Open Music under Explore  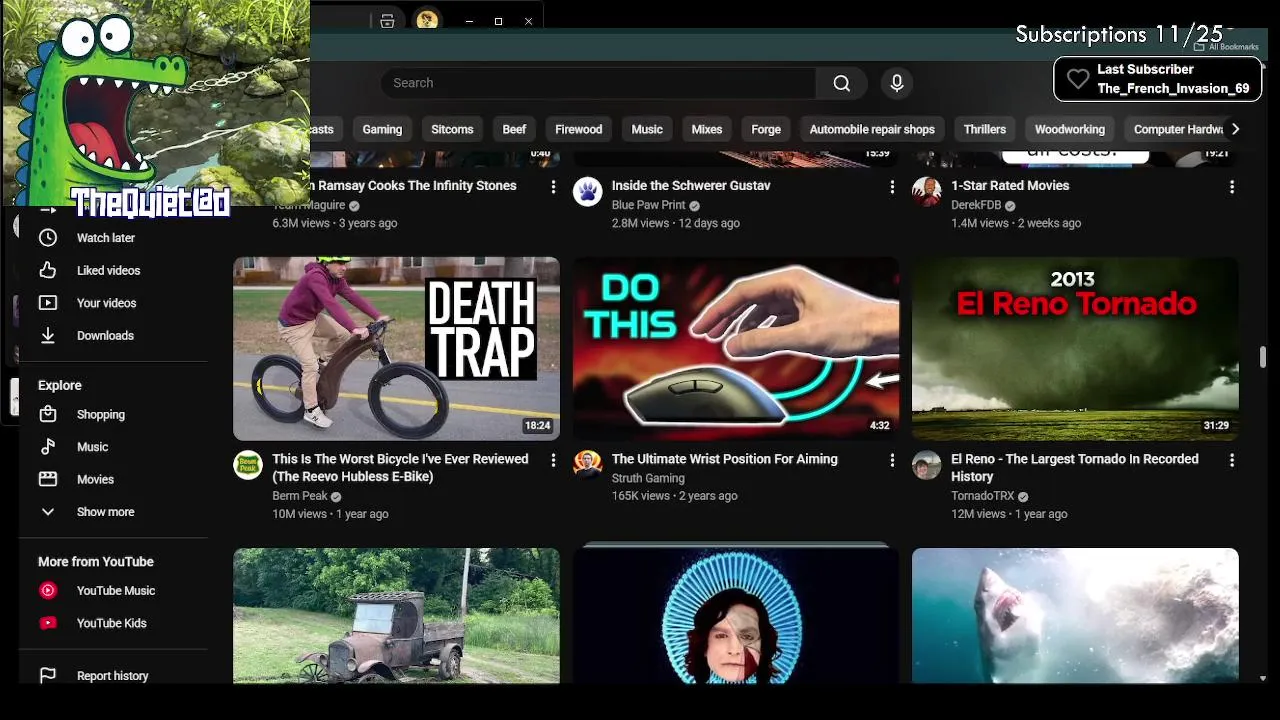(92, 447)
